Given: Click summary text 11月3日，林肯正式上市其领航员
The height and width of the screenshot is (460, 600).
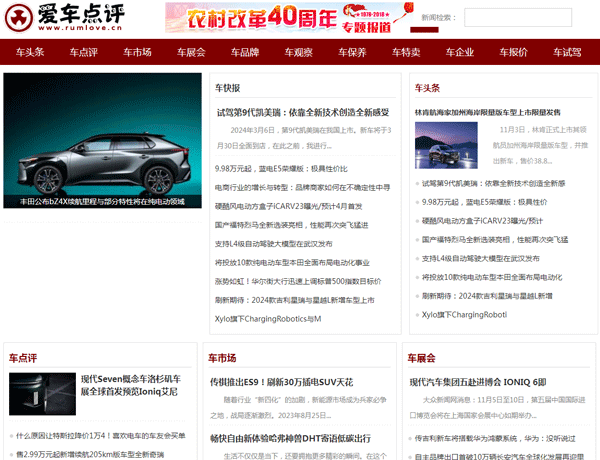Looking at the screenshot, I should point(540,145).
